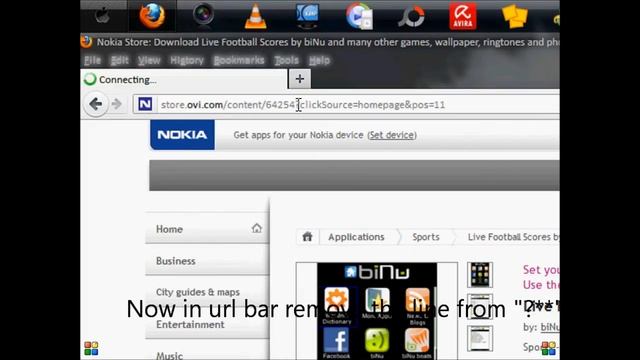Open a new tab with plus button
640x360 pixels.
(x=300, y=79)
